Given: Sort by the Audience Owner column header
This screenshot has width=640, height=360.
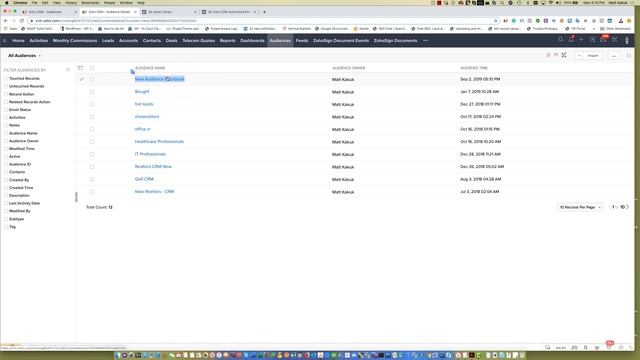Looking at the screenshot, I should click(348, 68).
